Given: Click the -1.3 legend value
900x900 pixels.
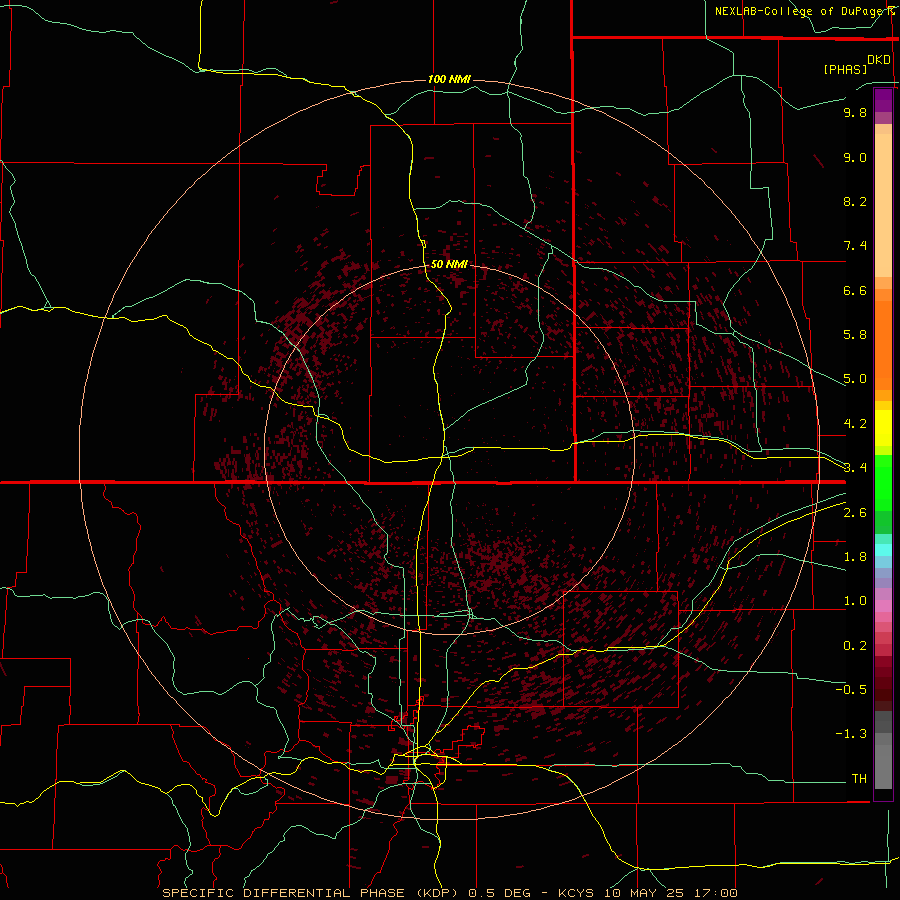Looking at the screenshot, I should point(851,734).
